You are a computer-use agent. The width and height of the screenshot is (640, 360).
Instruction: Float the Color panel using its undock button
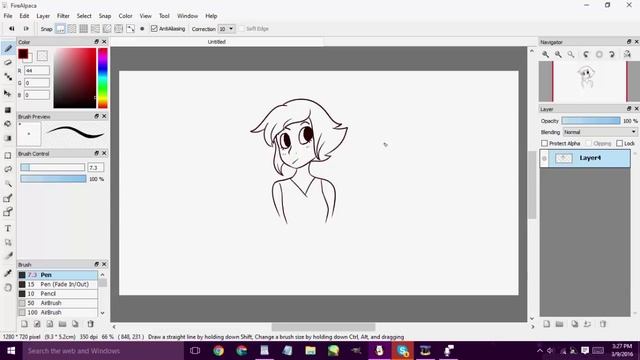click(97, 42)
